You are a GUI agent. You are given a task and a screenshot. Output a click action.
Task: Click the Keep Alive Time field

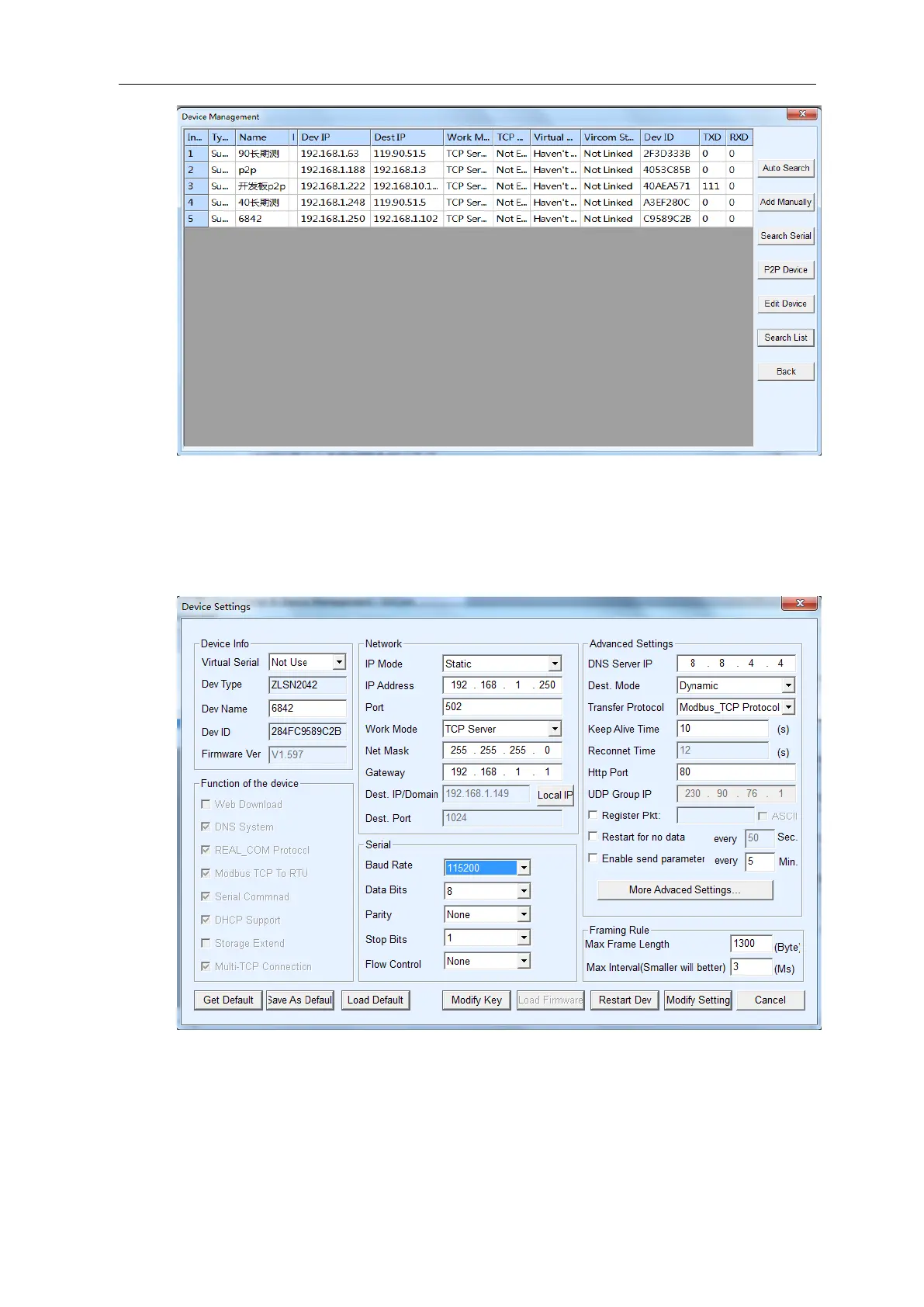pos(722,729)
